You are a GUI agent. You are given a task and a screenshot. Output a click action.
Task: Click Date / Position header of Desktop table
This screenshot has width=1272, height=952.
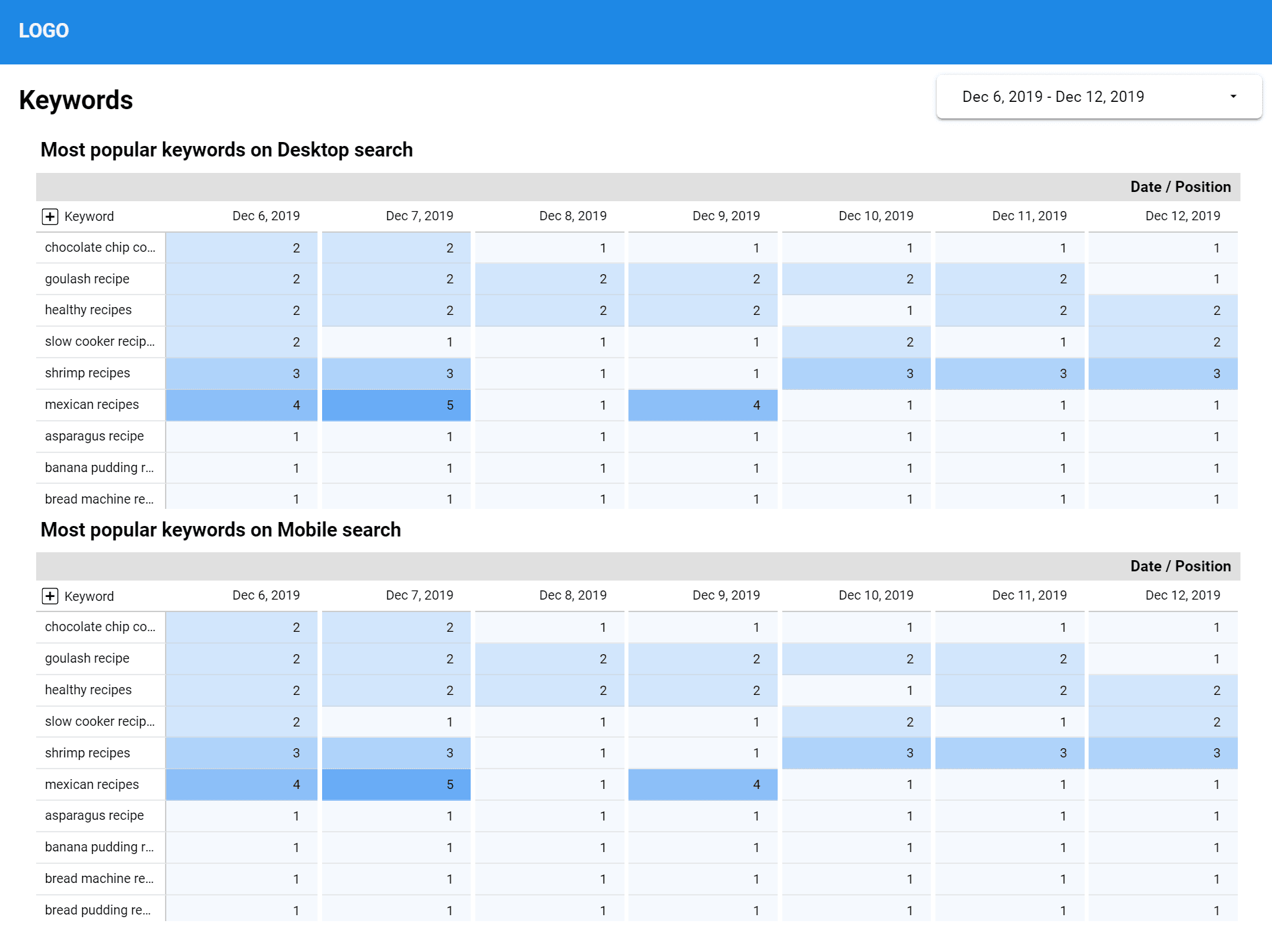pos(1180,187)
